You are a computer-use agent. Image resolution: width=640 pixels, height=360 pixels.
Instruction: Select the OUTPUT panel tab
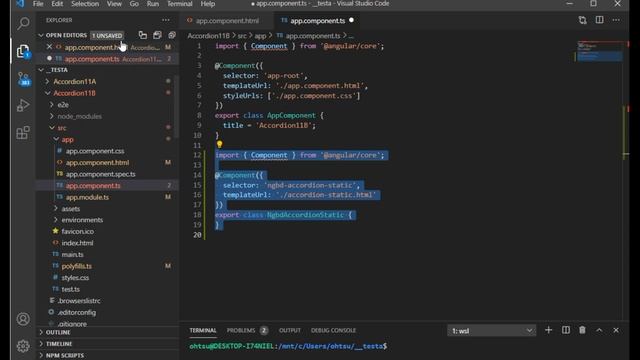[290, 330]
